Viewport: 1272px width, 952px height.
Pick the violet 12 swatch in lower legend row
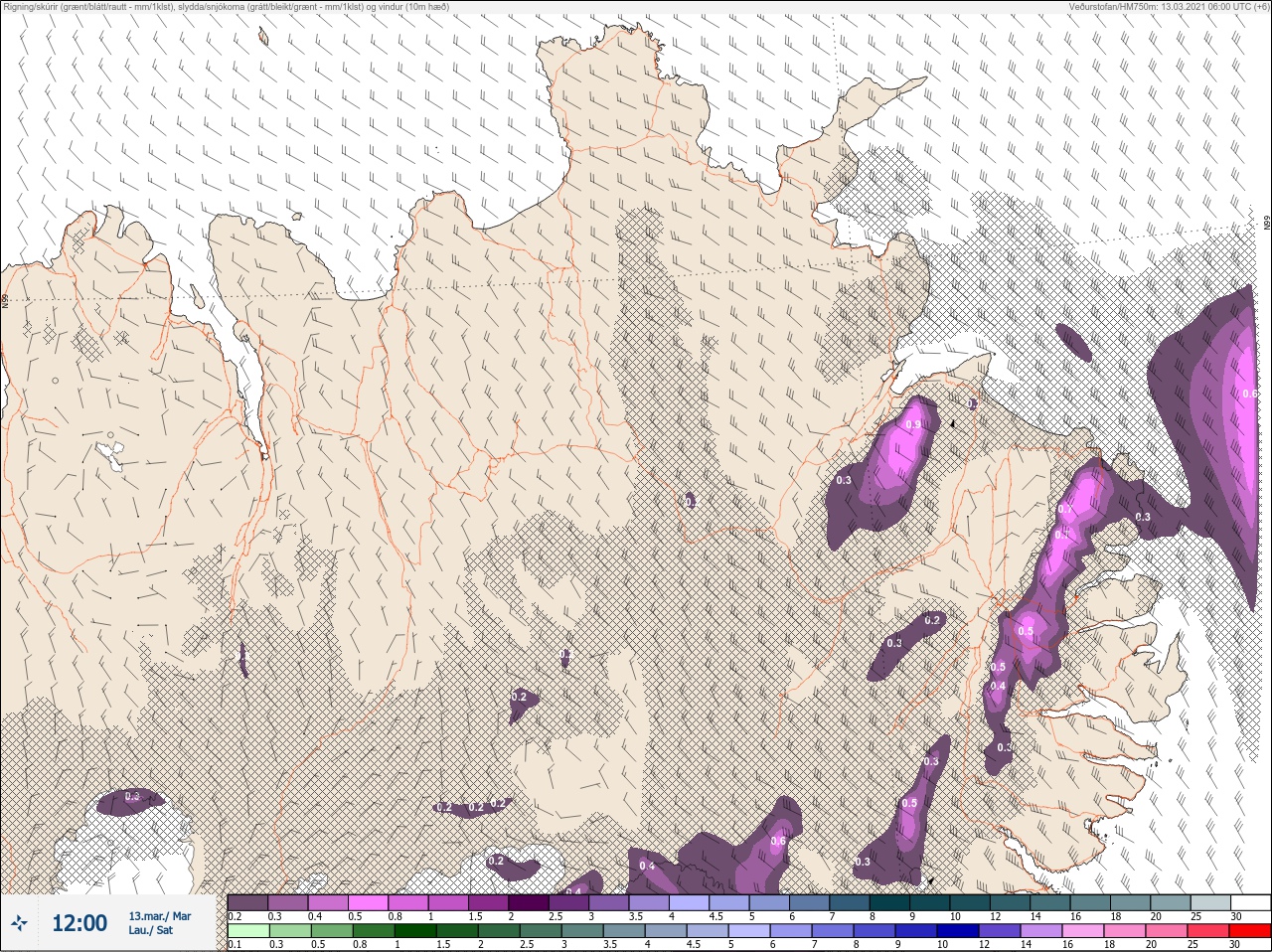pos(998,931)
